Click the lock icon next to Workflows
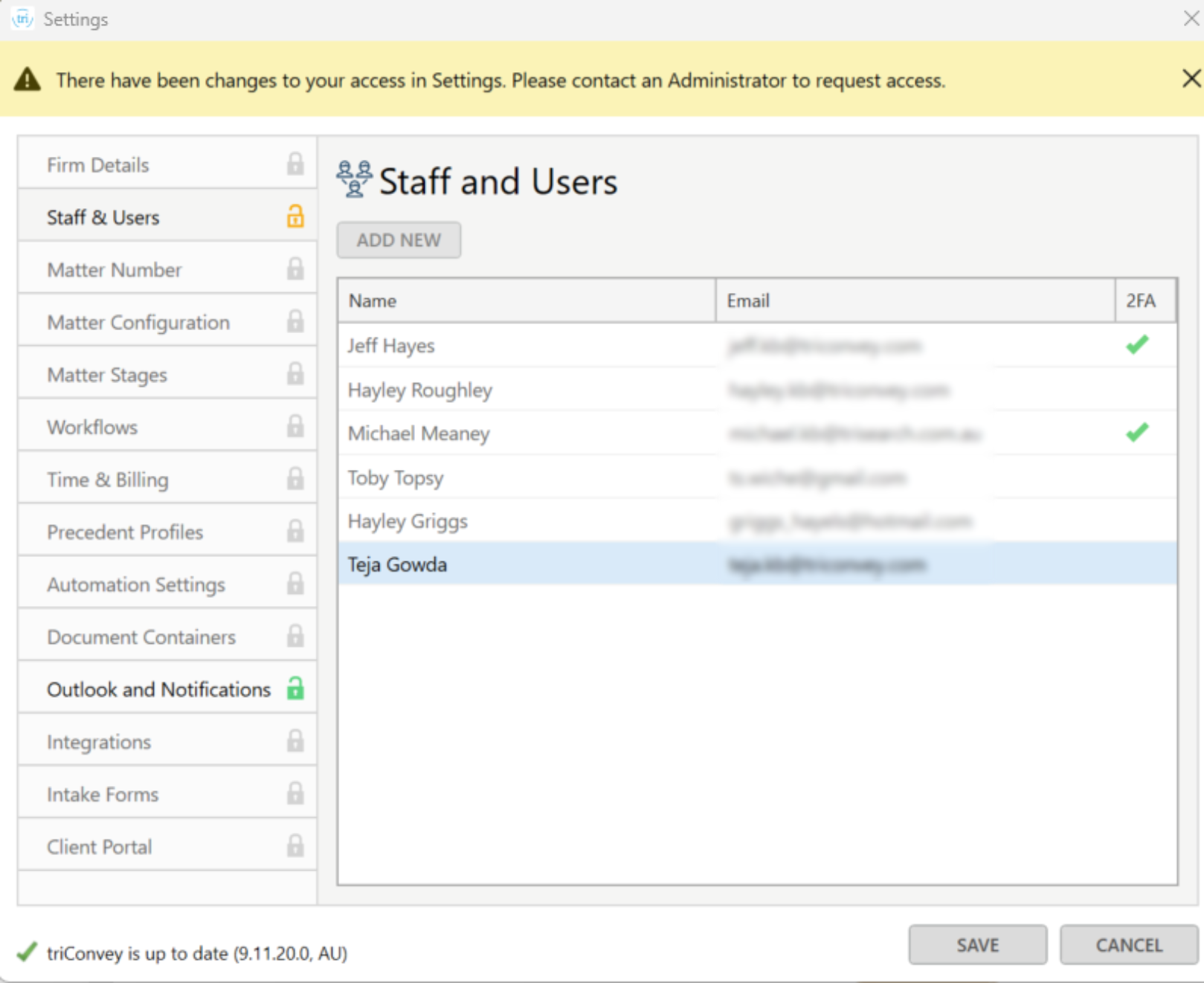 coord(295,426)
